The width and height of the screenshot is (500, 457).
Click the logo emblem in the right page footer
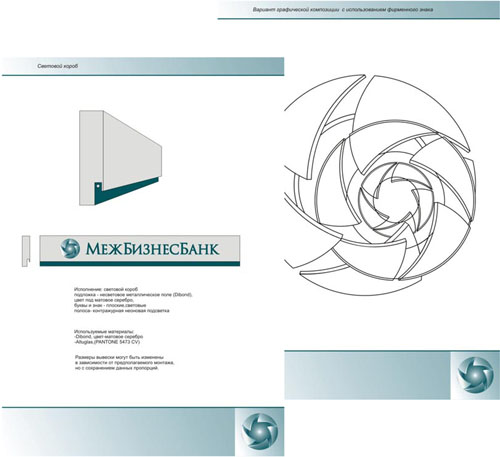click(x=475, y=375)
